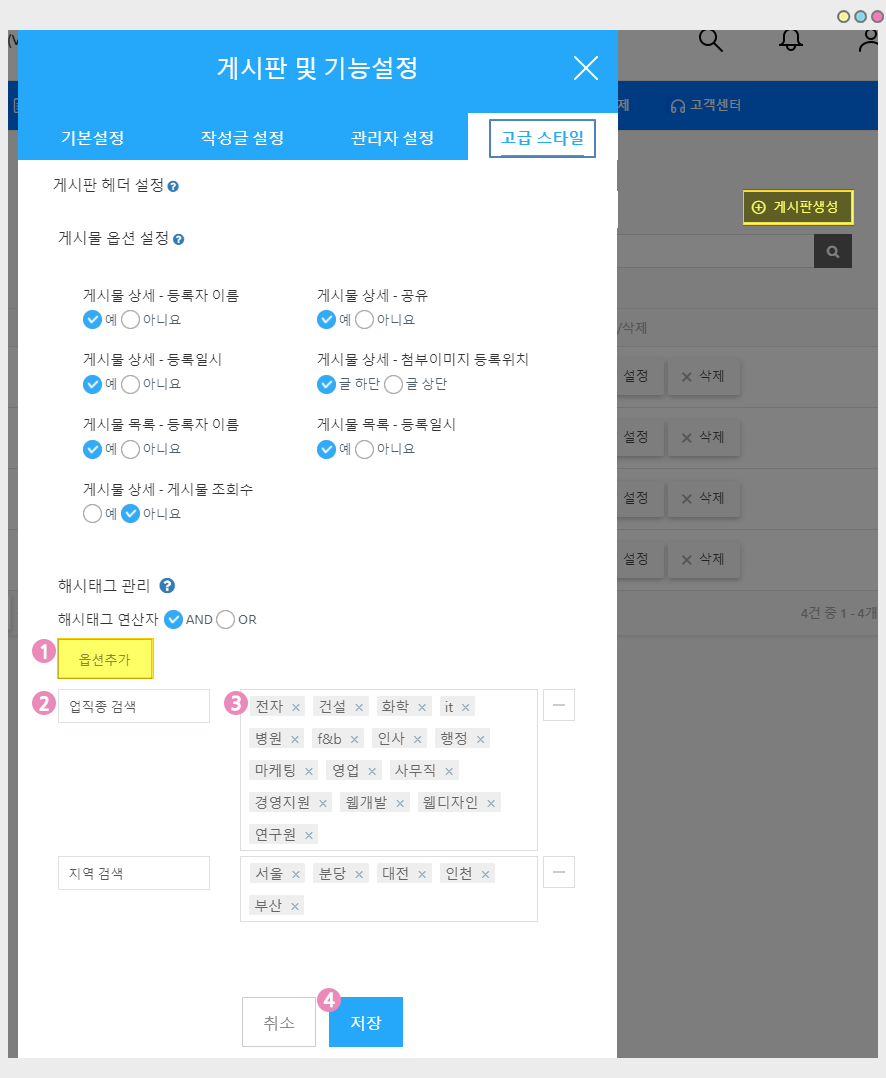
Task: Remove the 전자 hashtag with its x
Action: click(x=296, y=707)
